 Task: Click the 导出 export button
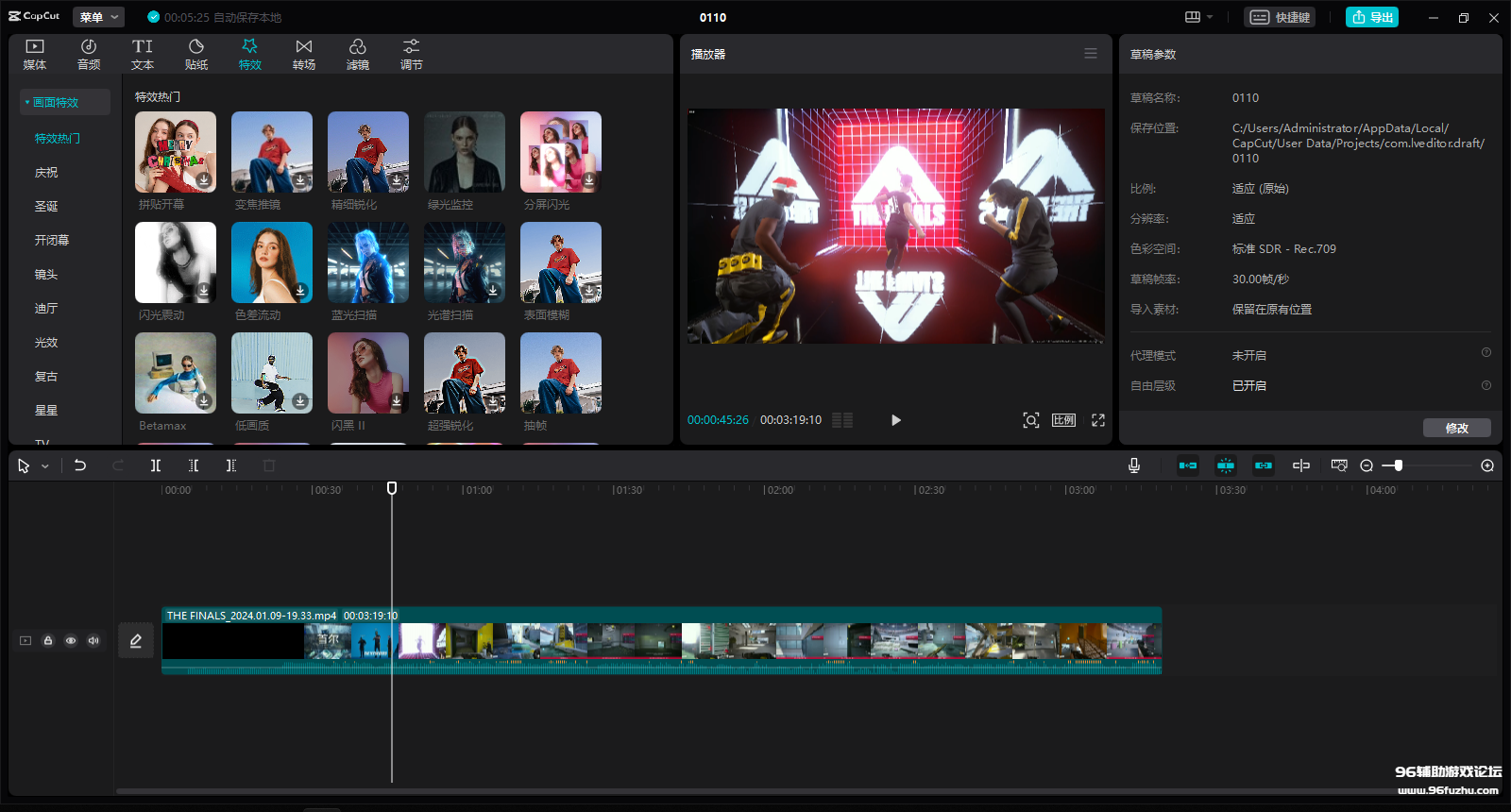[1372, 17]
